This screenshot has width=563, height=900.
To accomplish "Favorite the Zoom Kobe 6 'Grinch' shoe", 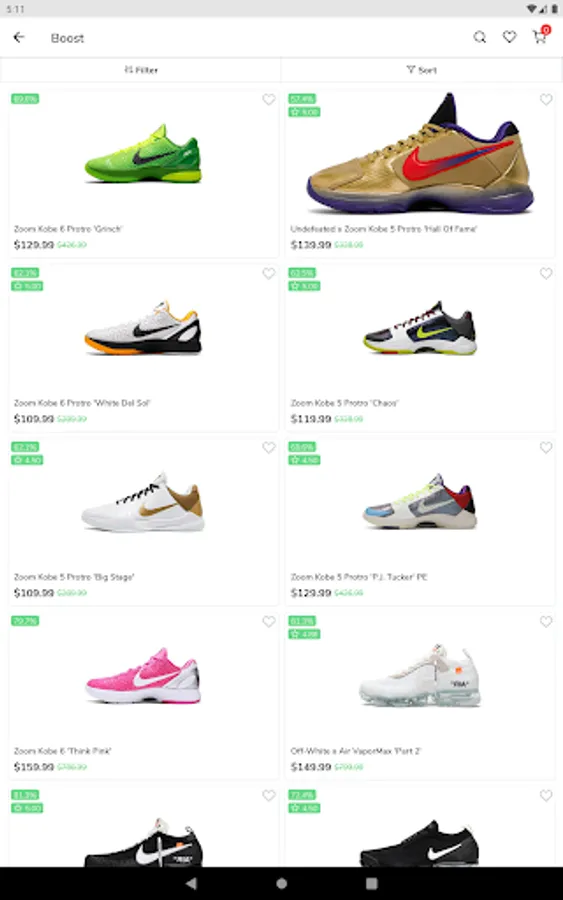I will point(269,99).
